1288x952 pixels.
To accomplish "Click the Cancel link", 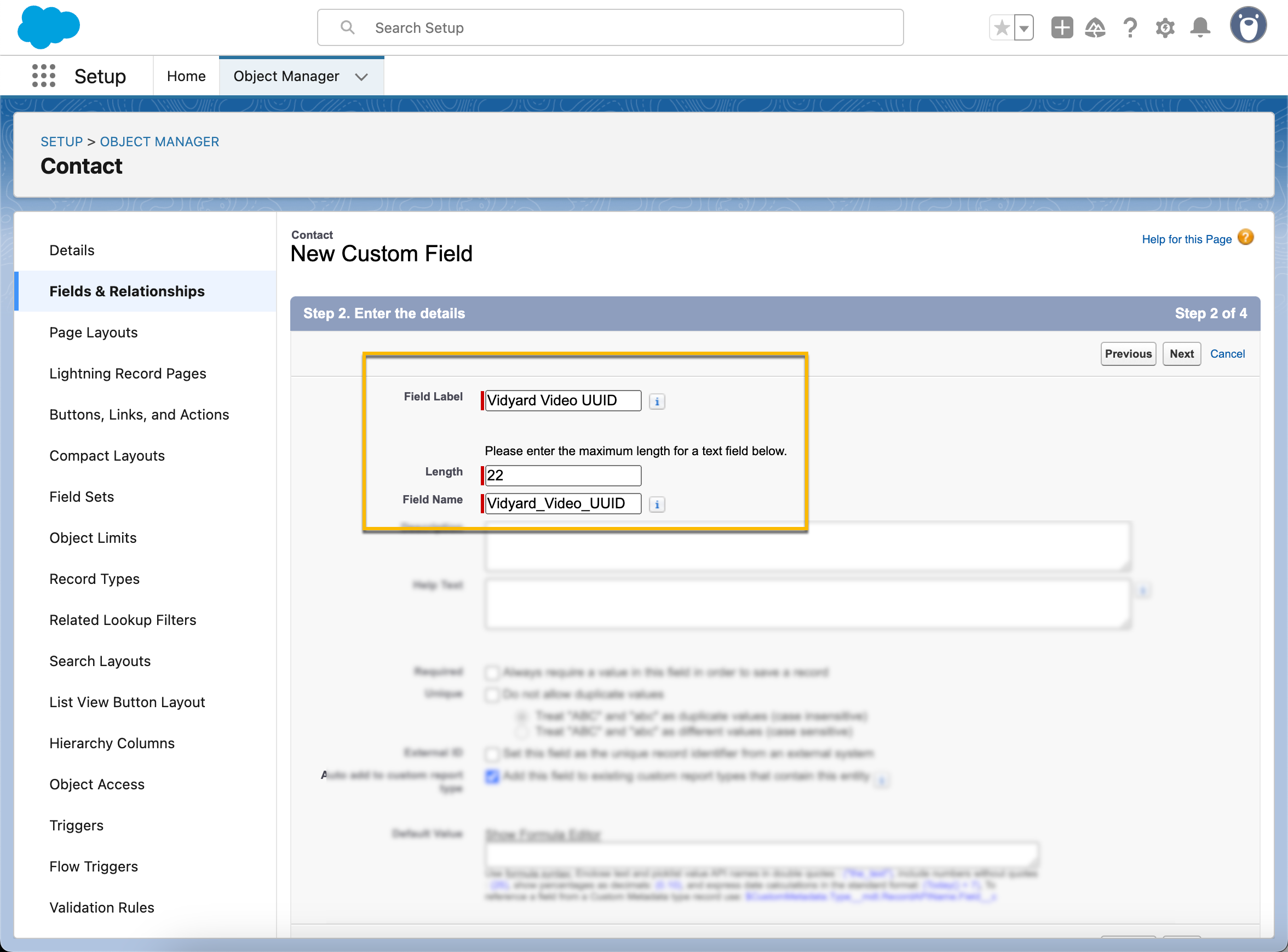I will click(x=1227, y=354).
